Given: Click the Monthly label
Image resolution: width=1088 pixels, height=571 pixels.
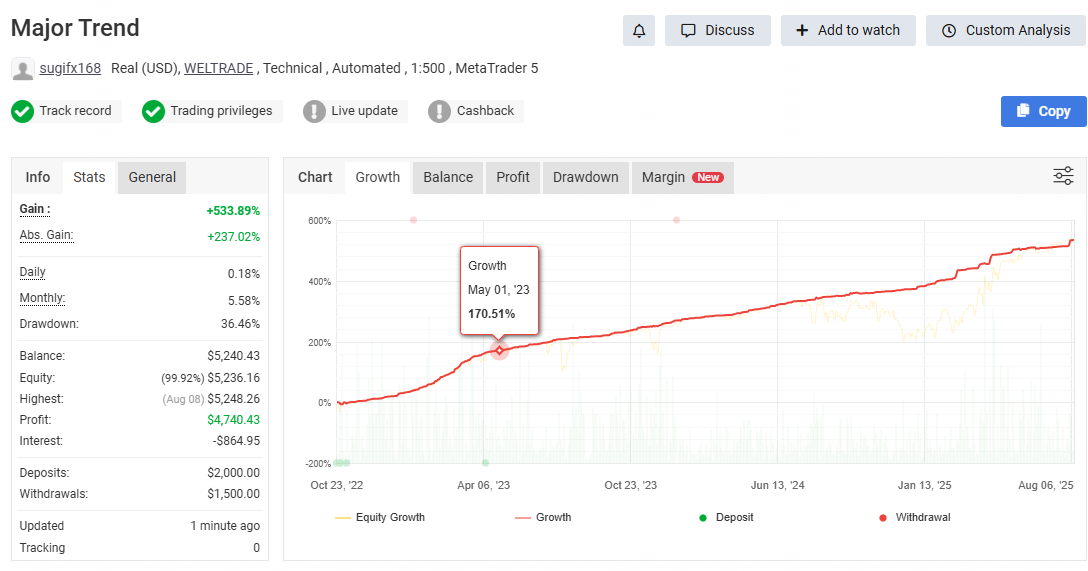Looking at the screenshot, I should tap(42, 298).
